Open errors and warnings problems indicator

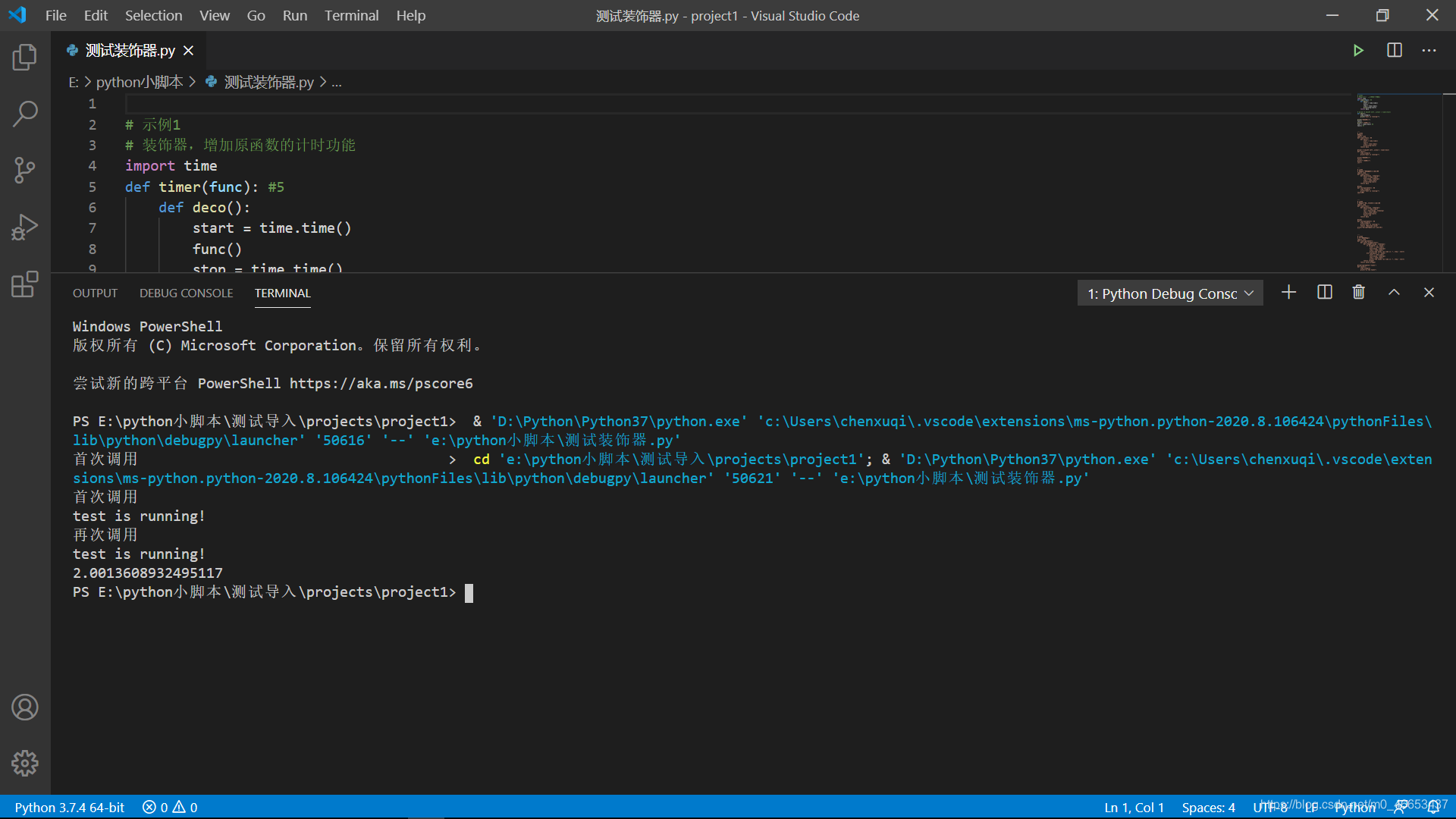point(170,808)
